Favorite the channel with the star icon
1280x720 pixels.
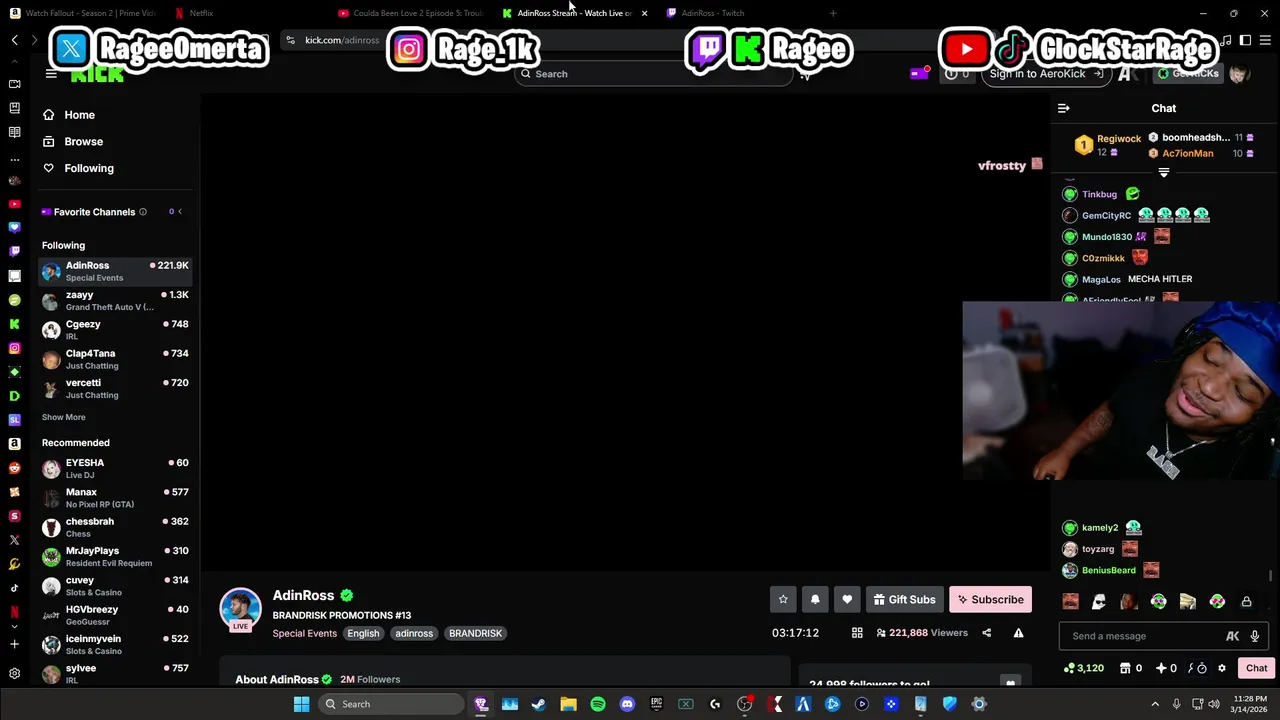click(783, 599)
